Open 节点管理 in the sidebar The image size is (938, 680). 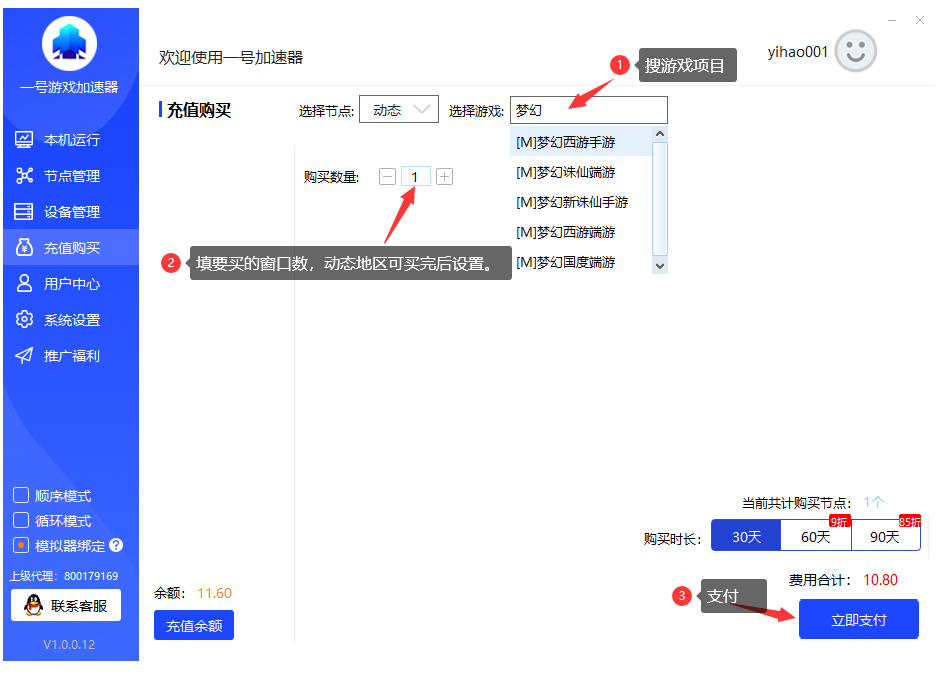pyautogui.click(x=71, y=176)
